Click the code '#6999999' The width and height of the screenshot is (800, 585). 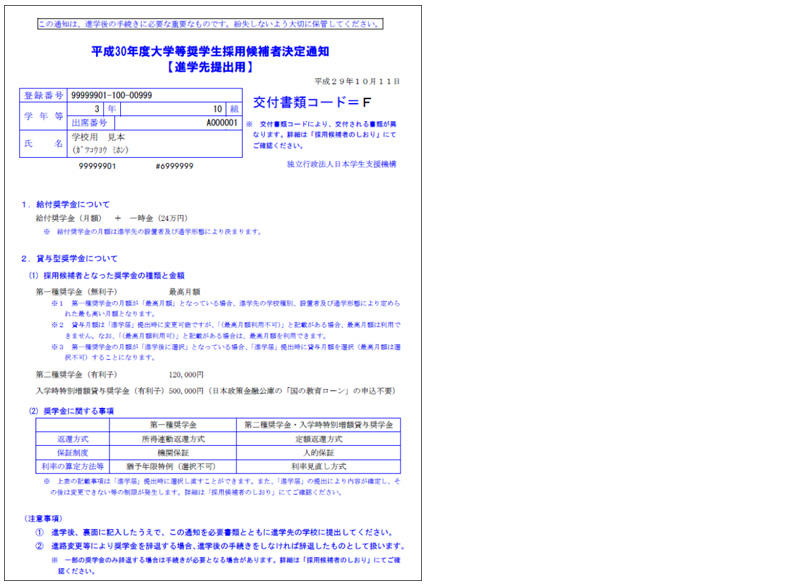174,166
